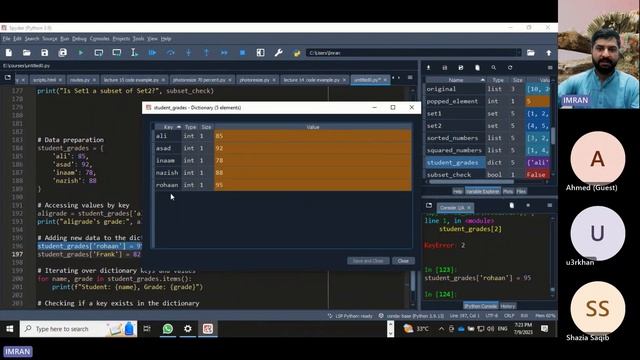Click Remove all variables icon in Variable Explorer

pyautogui.click(x=477, y=68)
